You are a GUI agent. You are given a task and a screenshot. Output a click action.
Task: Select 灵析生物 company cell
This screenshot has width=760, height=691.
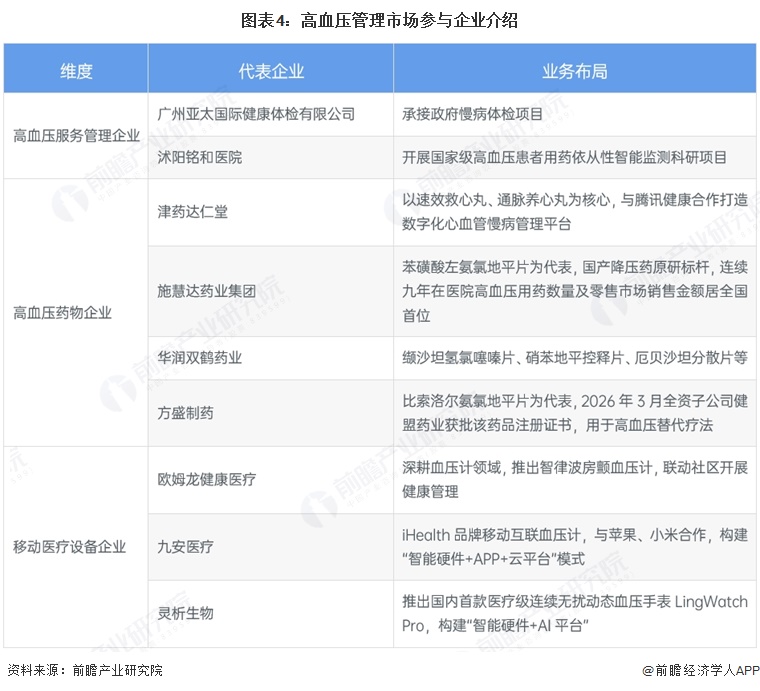271,613
